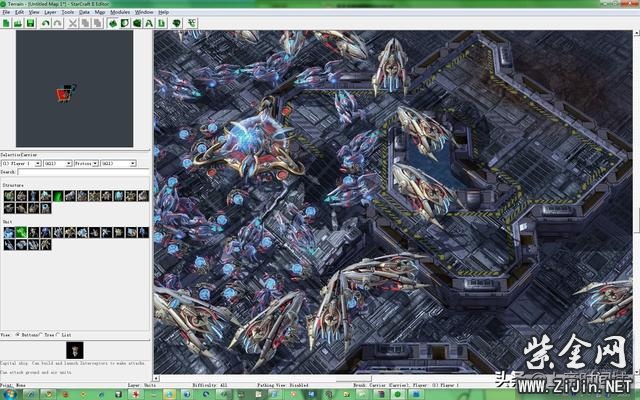Select the List view radio option

coord(60,335)
